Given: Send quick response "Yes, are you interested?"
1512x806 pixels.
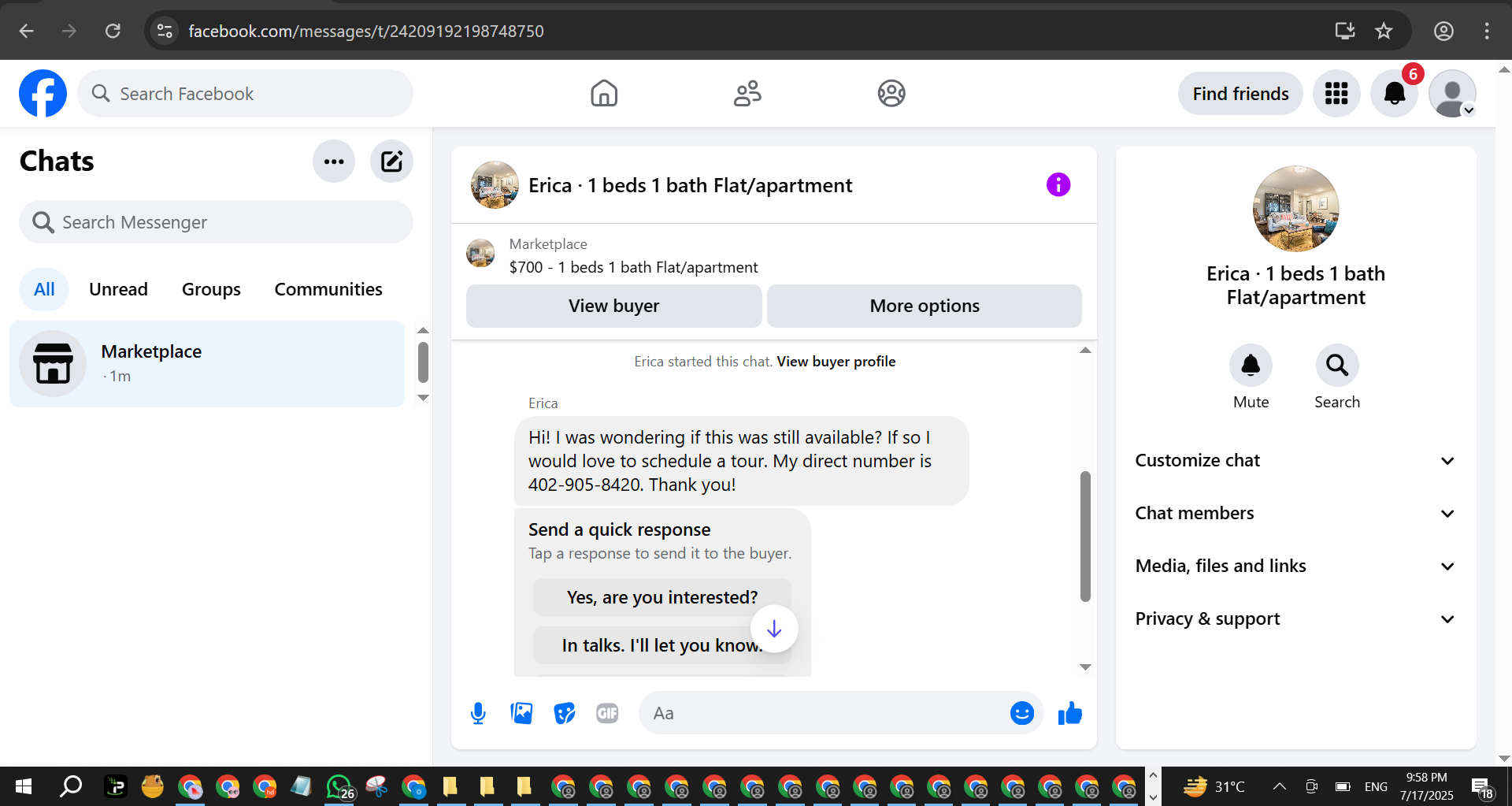Looking at the screenshot, I should (662, 597).
